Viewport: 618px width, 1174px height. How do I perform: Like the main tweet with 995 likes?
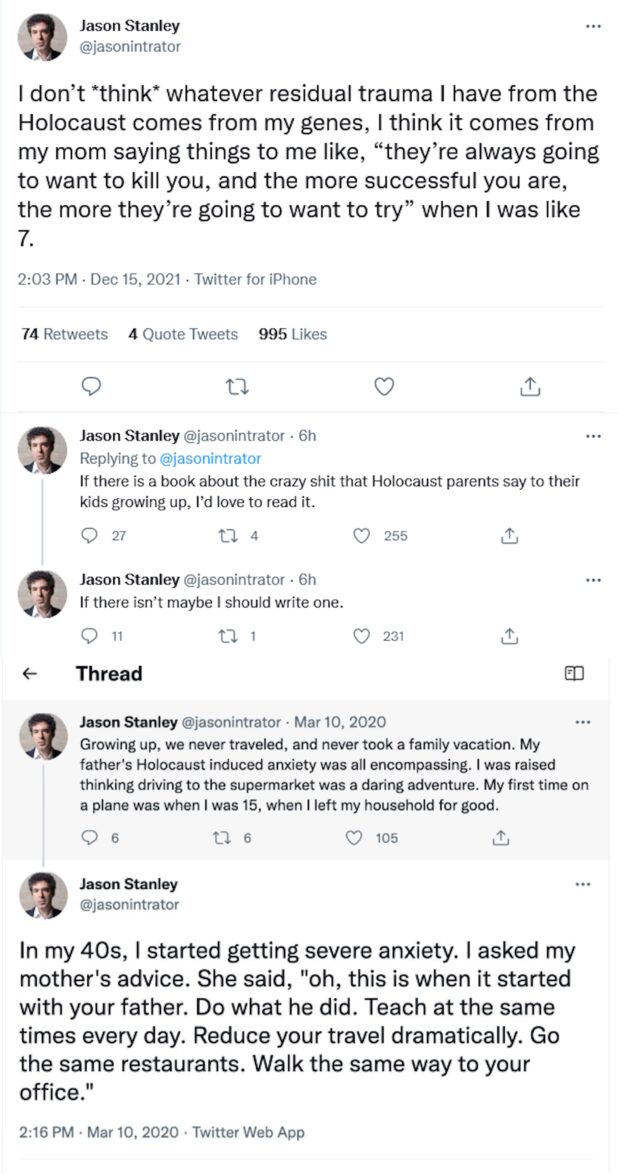click(383, 387)
